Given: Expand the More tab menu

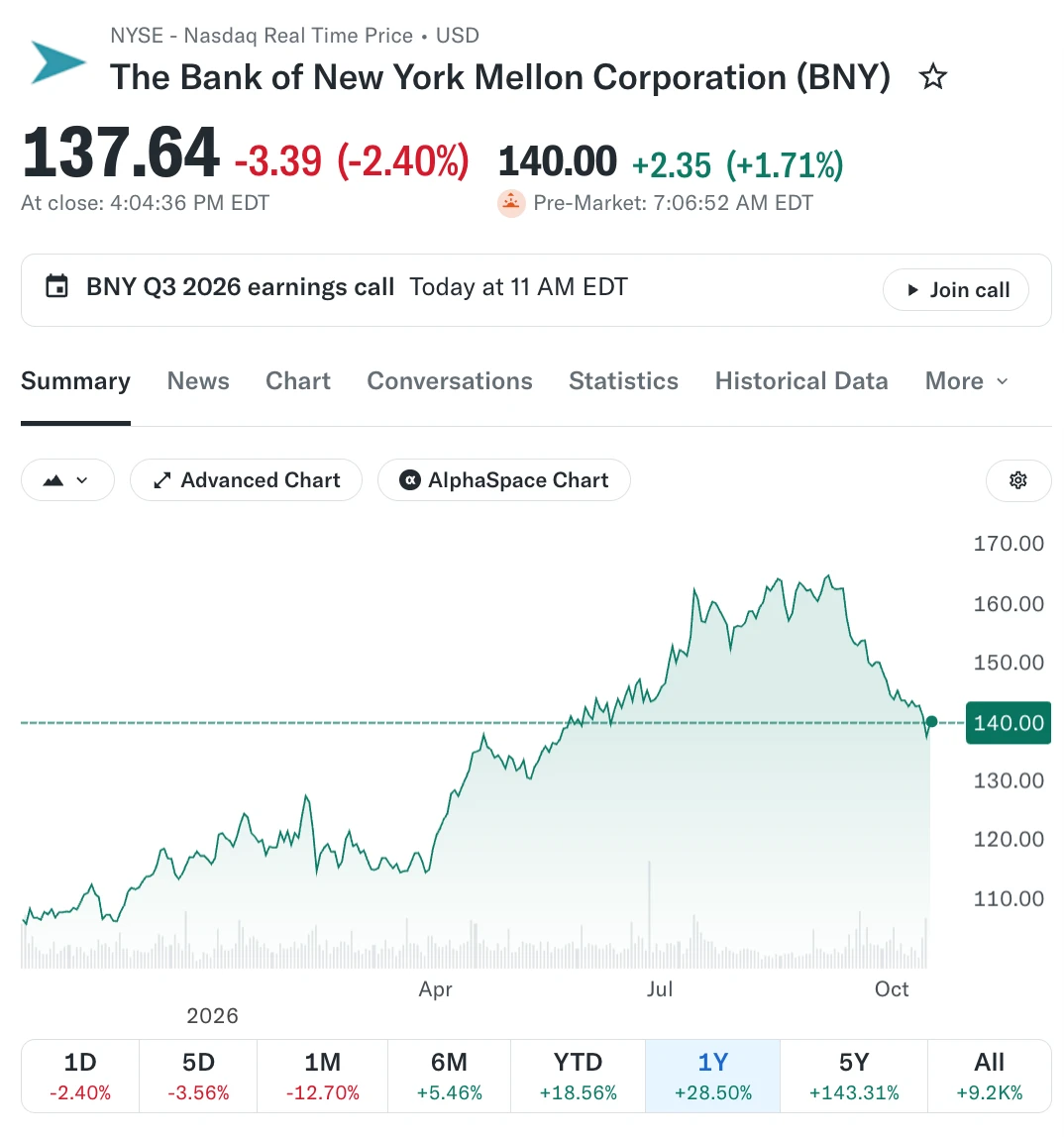Looking at the screenshot, I should (966, 380).
